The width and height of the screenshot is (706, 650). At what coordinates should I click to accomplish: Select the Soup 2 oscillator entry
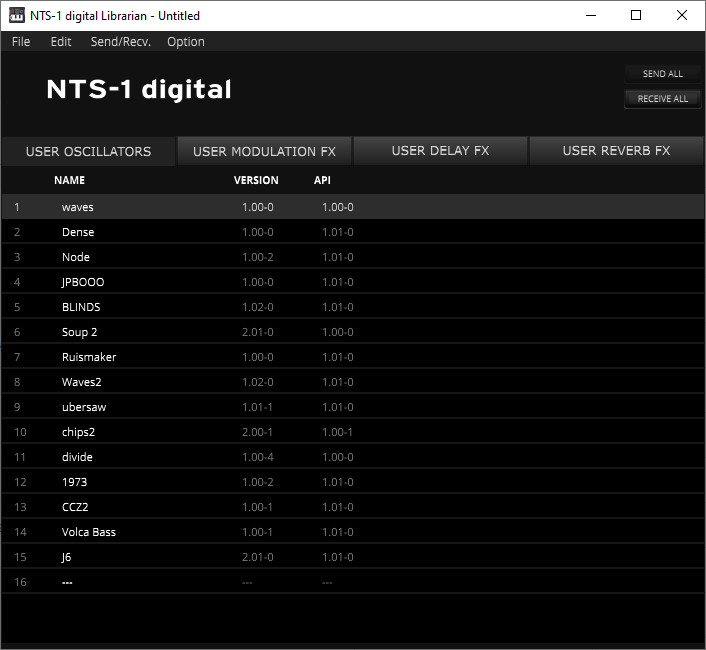pyautogui.click(x=353, y=332)
